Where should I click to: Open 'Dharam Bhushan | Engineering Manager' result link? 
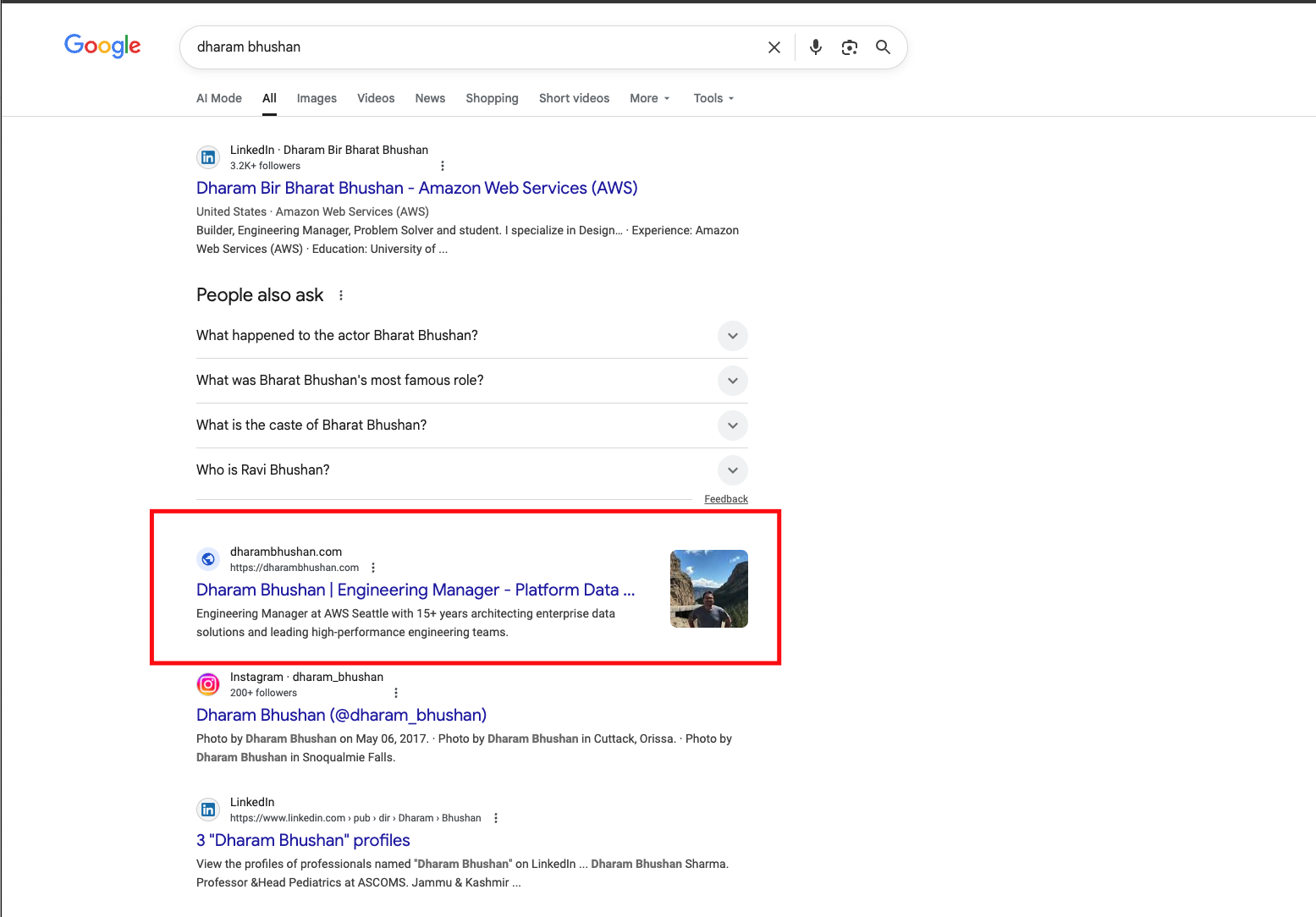(x=416, y=590)
